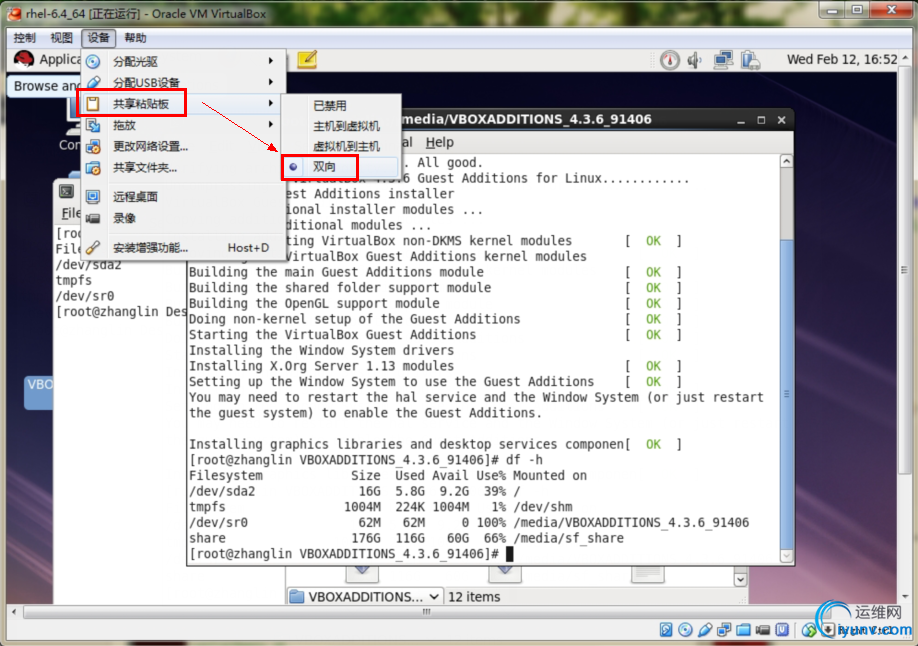Click the network adapters status icon
Viewport: 918px width, 646px height.
point(724,630)
